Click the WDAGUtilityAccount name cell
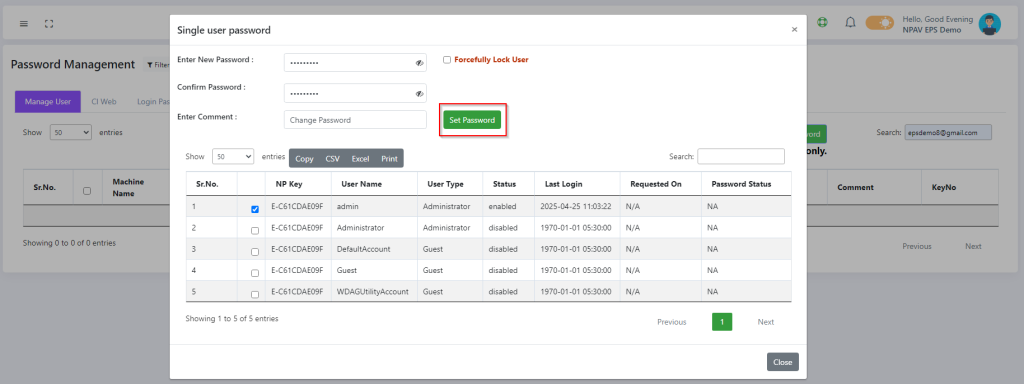This screenshot has height=384, width=1024. click(374, 291)
